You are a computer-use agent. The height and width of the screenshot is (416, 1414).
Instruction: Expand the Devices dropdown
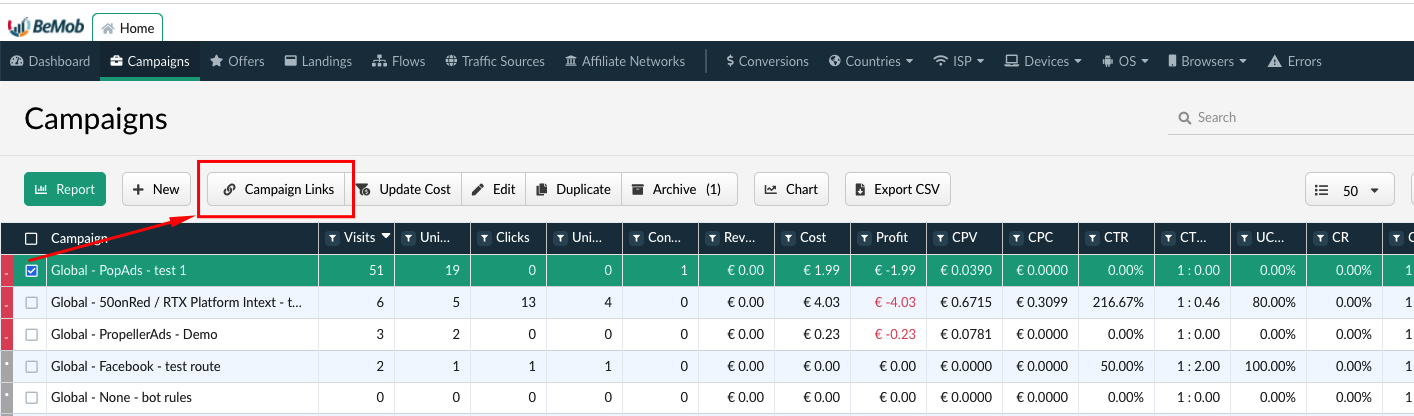[x=1043, y=61]
